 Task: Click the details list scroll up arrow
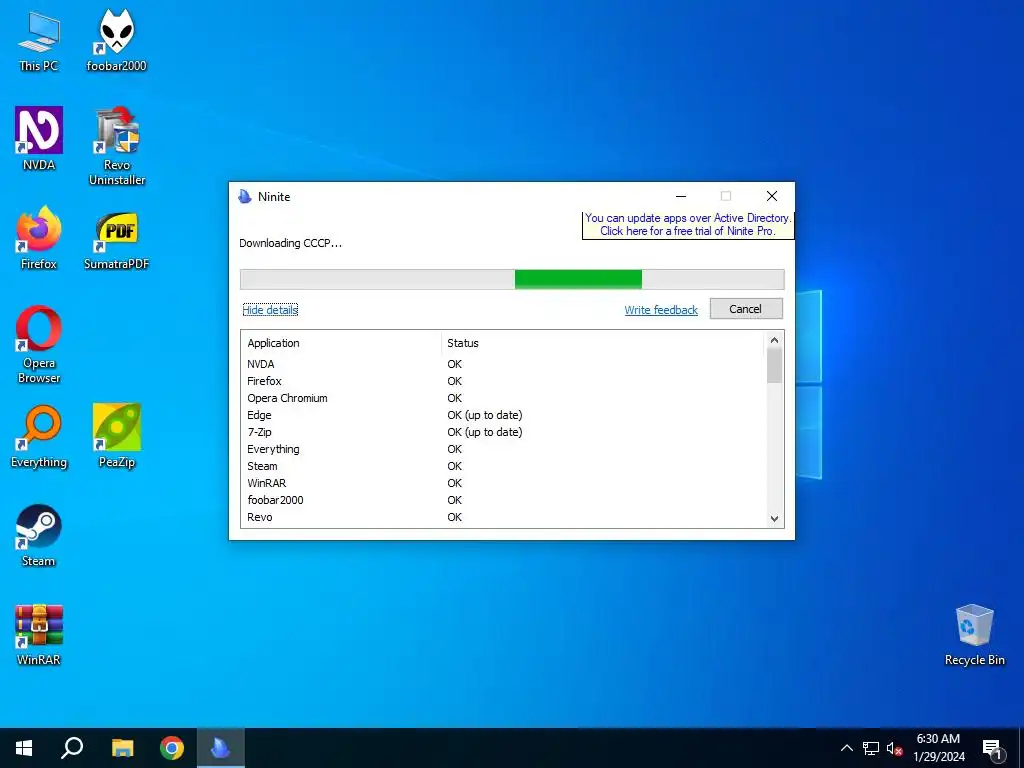pyautogui.click(x=774, y=340)
